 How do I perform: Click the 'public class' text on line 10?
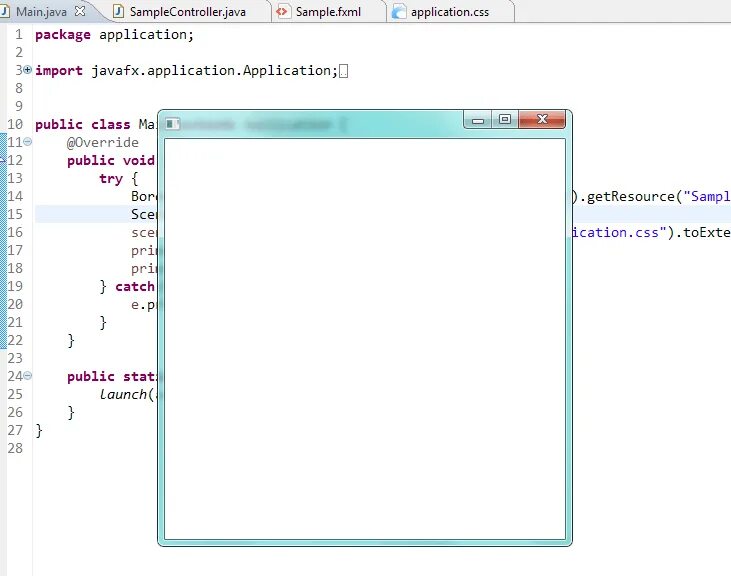[83, 124]
